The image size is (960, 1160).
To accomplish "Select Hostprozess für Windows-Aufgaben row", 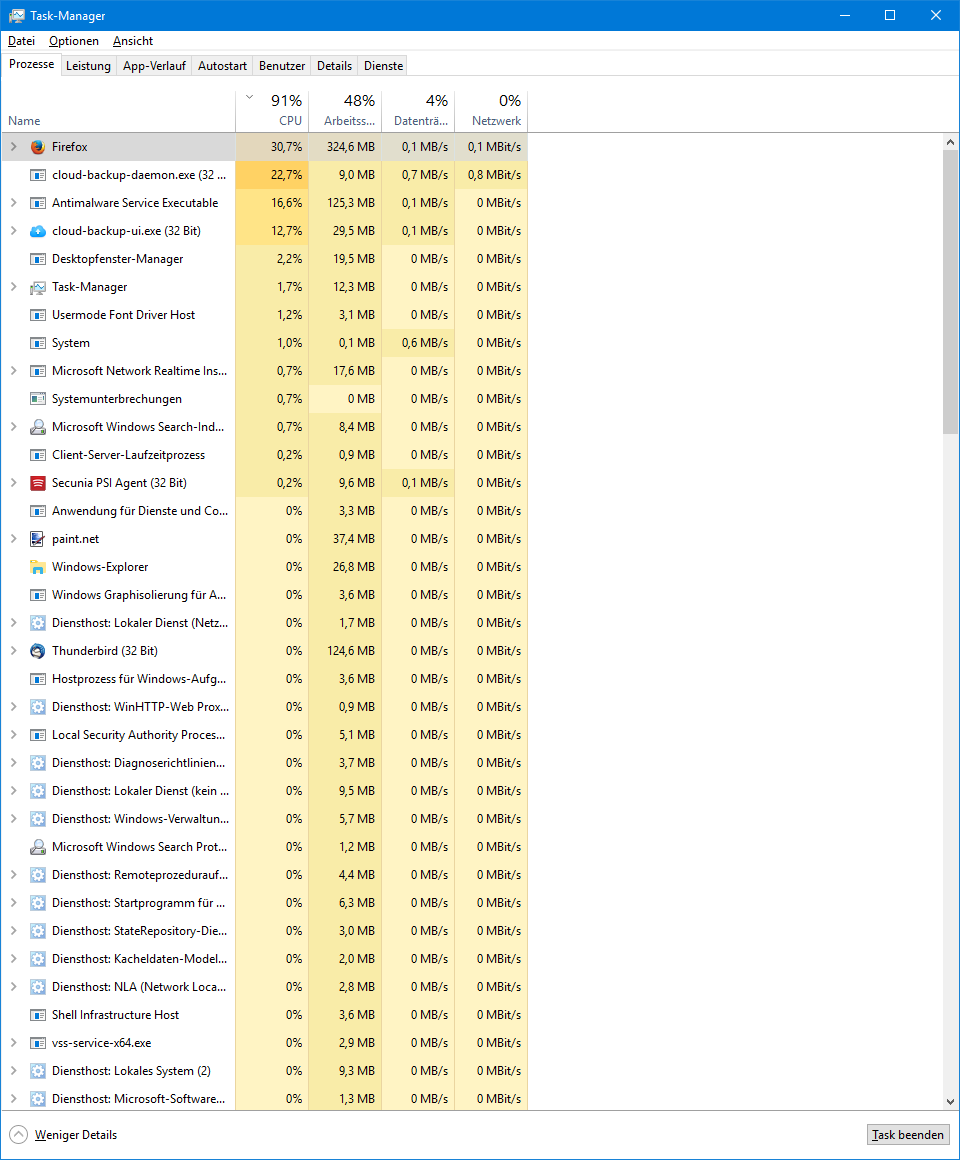I will [x=265, y=679].
